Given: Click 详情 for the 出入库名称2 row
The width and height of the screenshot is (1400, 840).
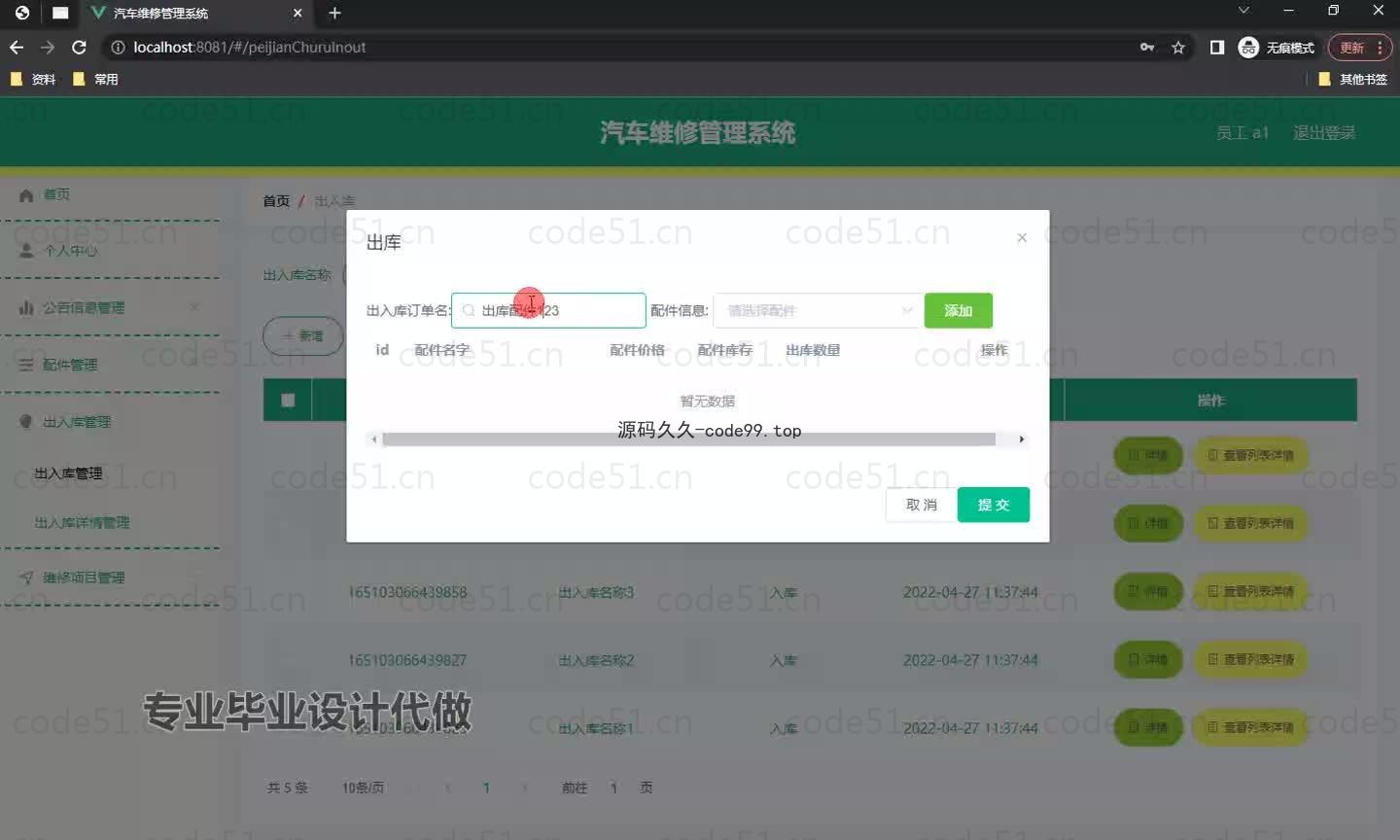Looking at the screenshot, I should coord(1148,659).
